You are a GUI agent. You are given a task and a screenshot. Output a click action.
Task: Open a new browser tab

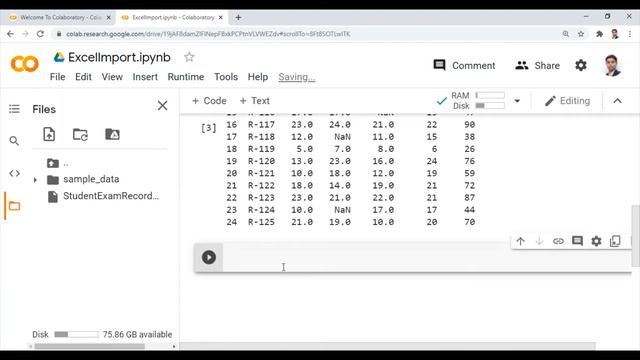point(238,18)
